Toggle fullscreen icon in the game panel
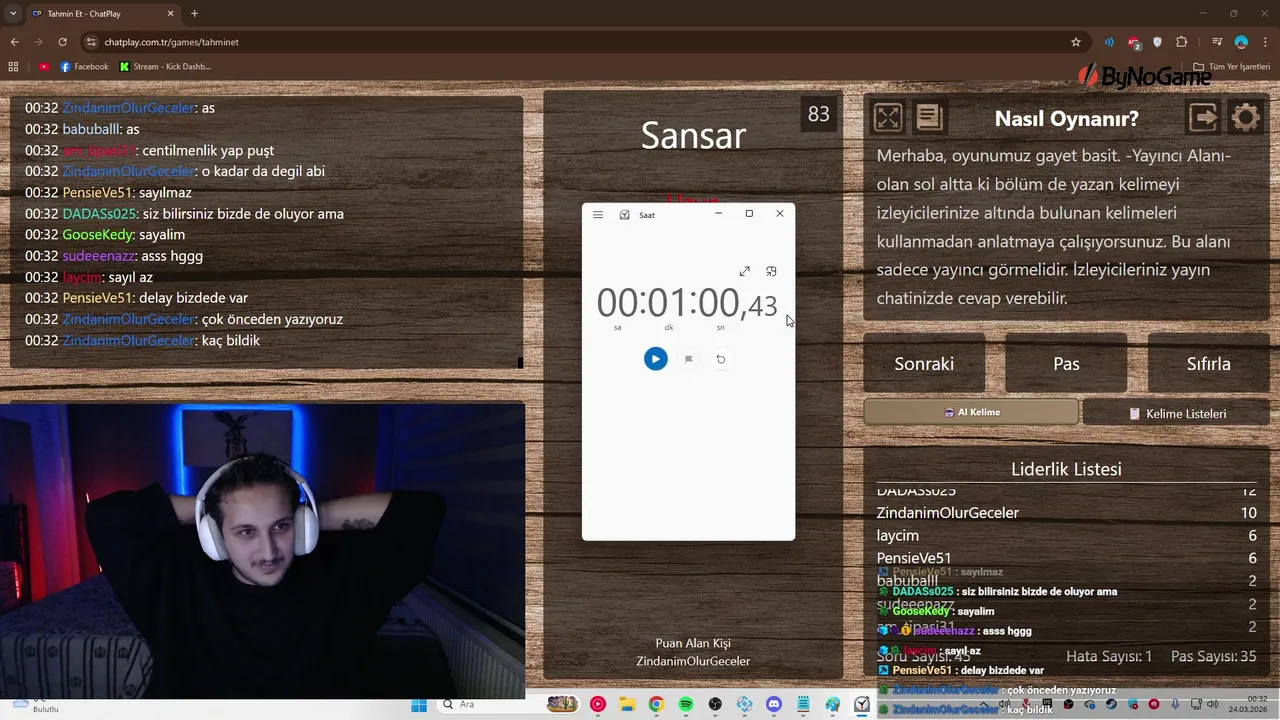Viewport: 1280px width, 720px height. point(888,118)
